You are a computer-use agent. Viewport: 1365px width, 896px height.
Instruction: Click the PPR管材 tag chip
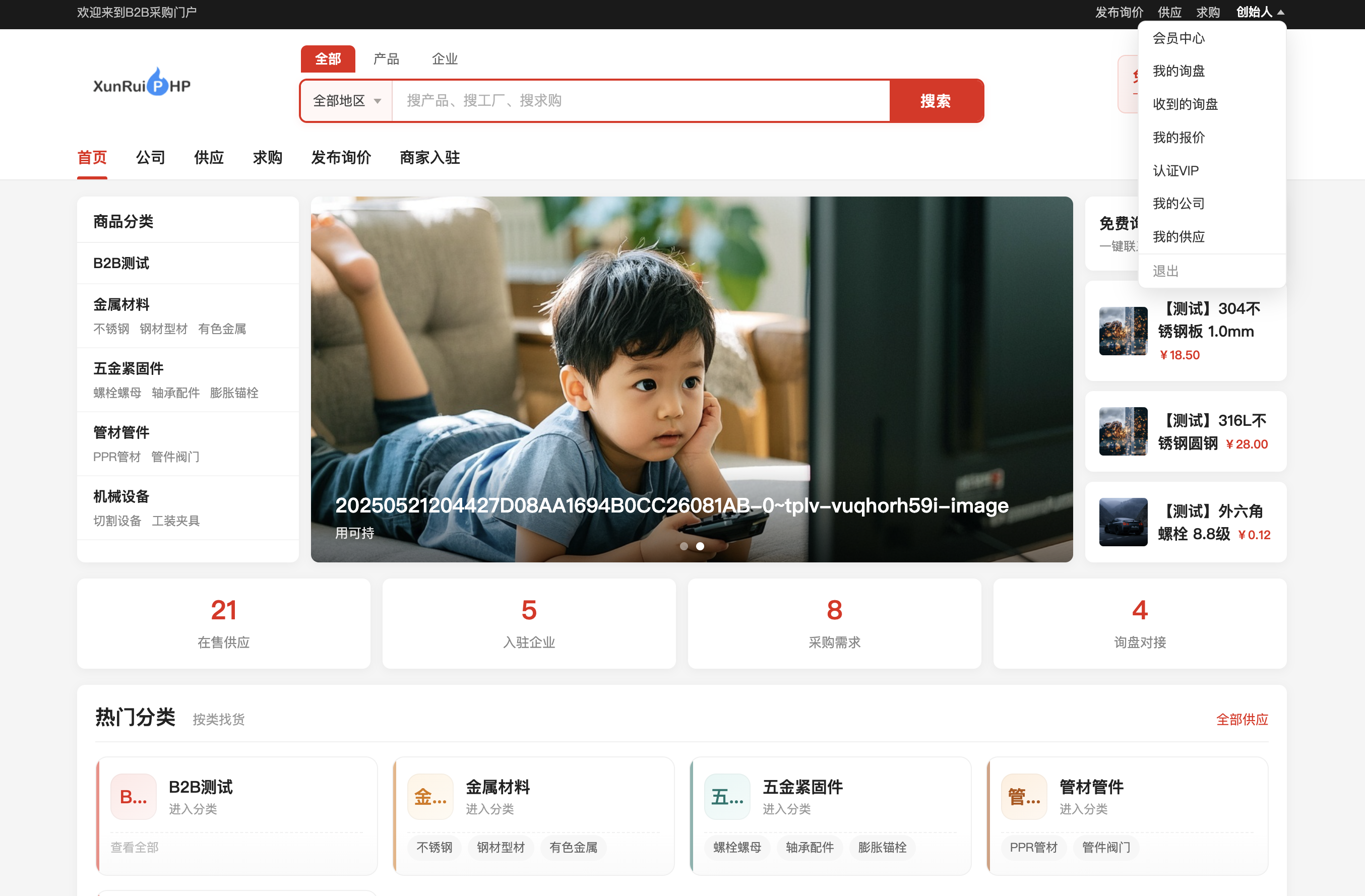pos(1033,847)
